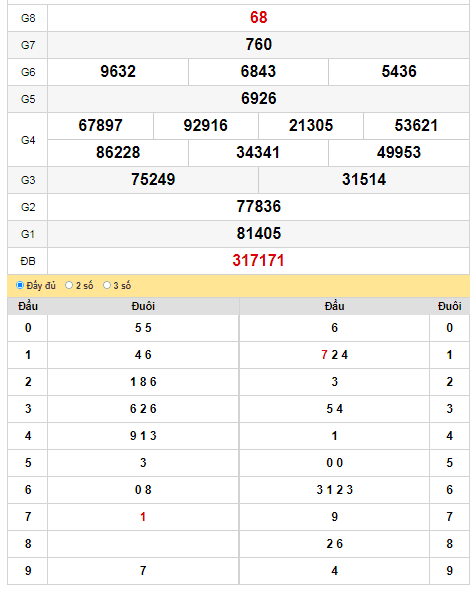Viewport: 474px width, 590px height.
Task: Click the G8 prize number 68
Action: pos(258,17)
